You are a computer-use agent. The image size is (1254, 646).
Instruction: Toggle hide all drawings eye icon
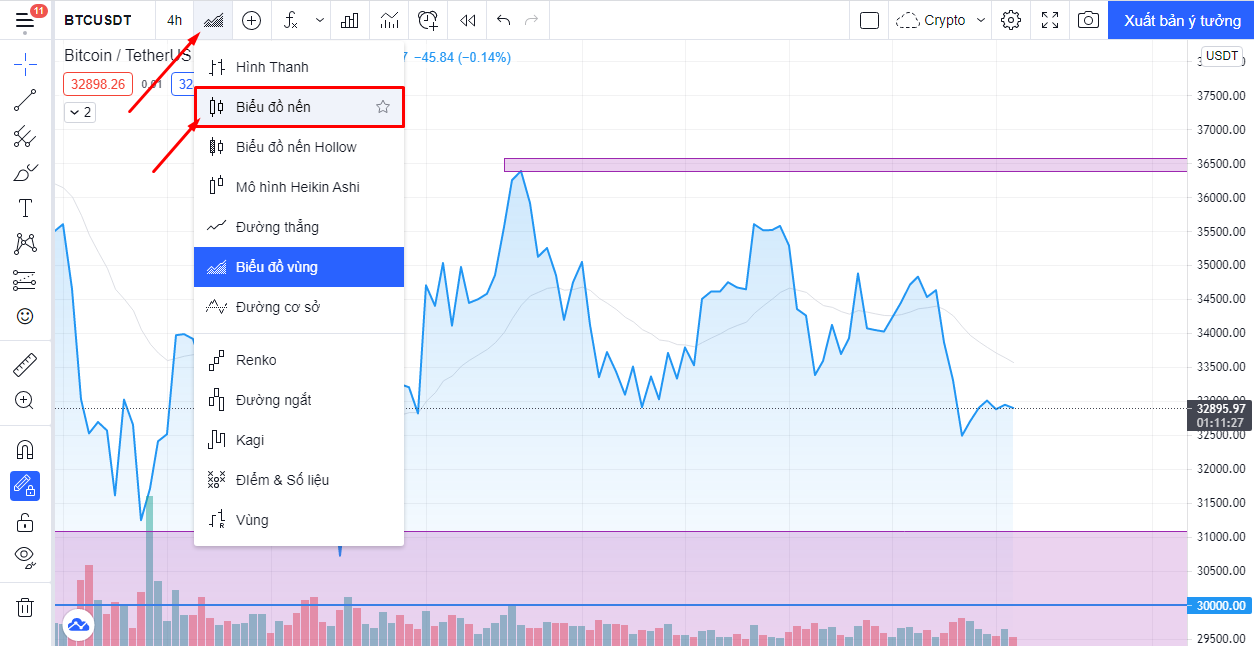(25, 557)
